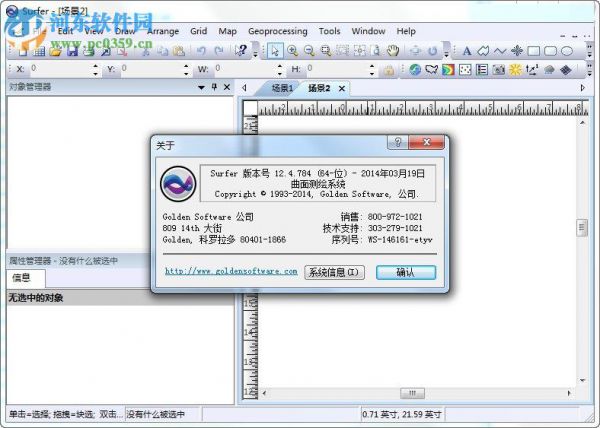Create a new Image Map (camera icon)
Viewport: 600px width, 428px height.
pyautogui.click(x=499, y=70)
